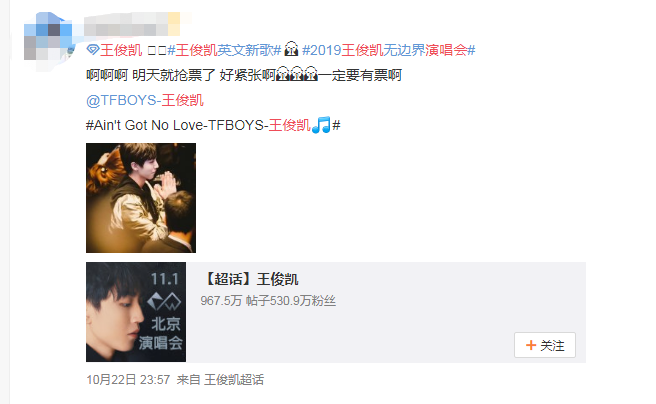Click the blurred user avatar
Viewport: 656px width, 404px height.
click(48, 36)
